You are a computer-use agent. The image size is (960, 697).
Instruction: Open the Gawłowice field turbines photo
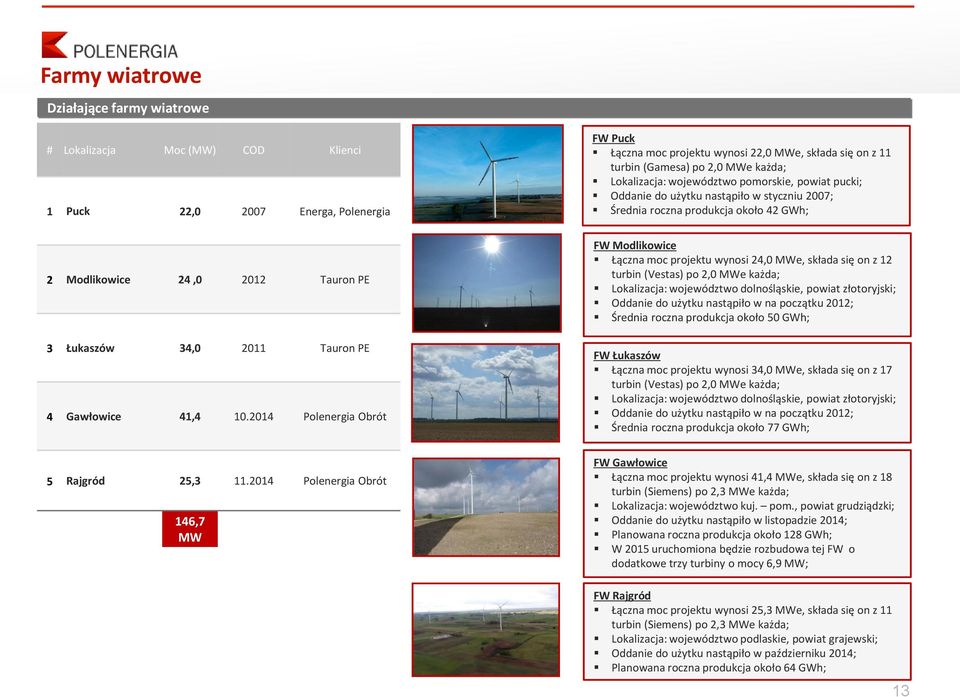click(x=486, y=507)
